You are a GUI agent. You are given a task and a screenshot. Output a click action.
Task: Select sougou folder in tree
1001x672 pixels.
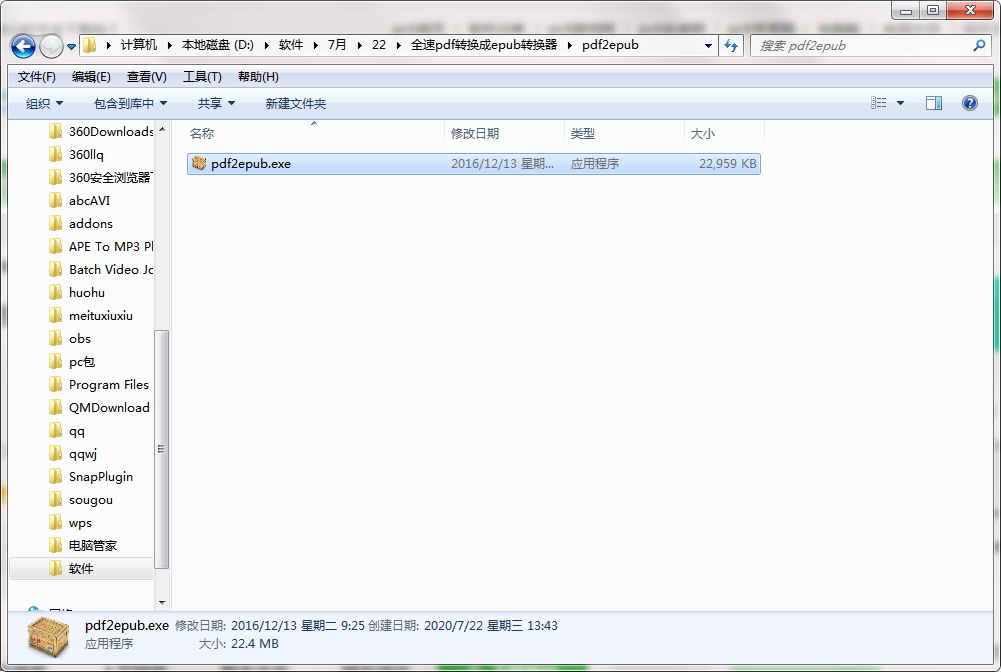(81, 500)
